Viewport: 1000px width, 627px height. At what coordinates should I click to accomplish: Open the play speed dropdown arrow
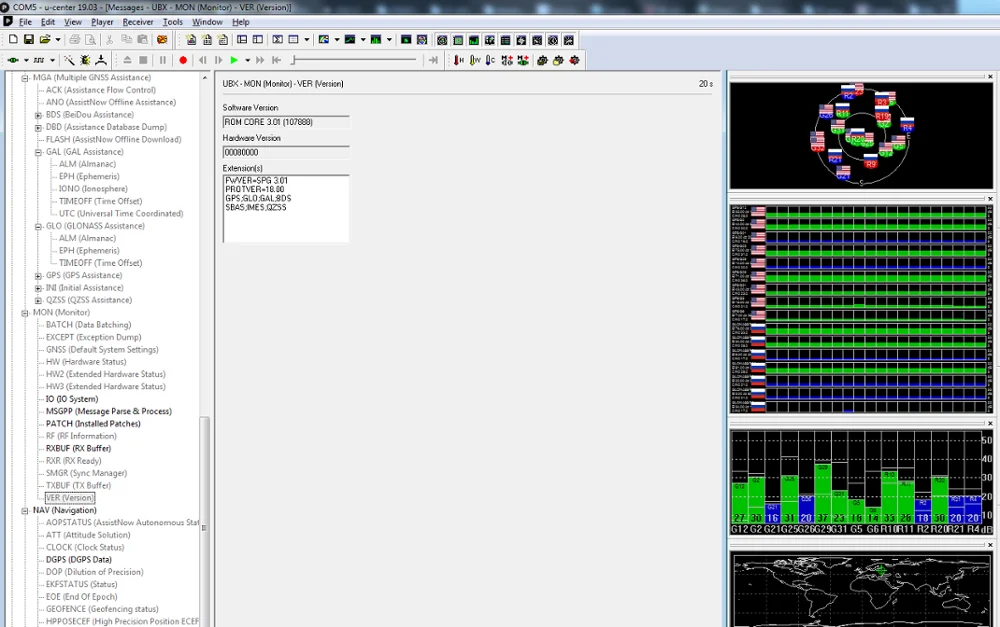pos(247,60)
